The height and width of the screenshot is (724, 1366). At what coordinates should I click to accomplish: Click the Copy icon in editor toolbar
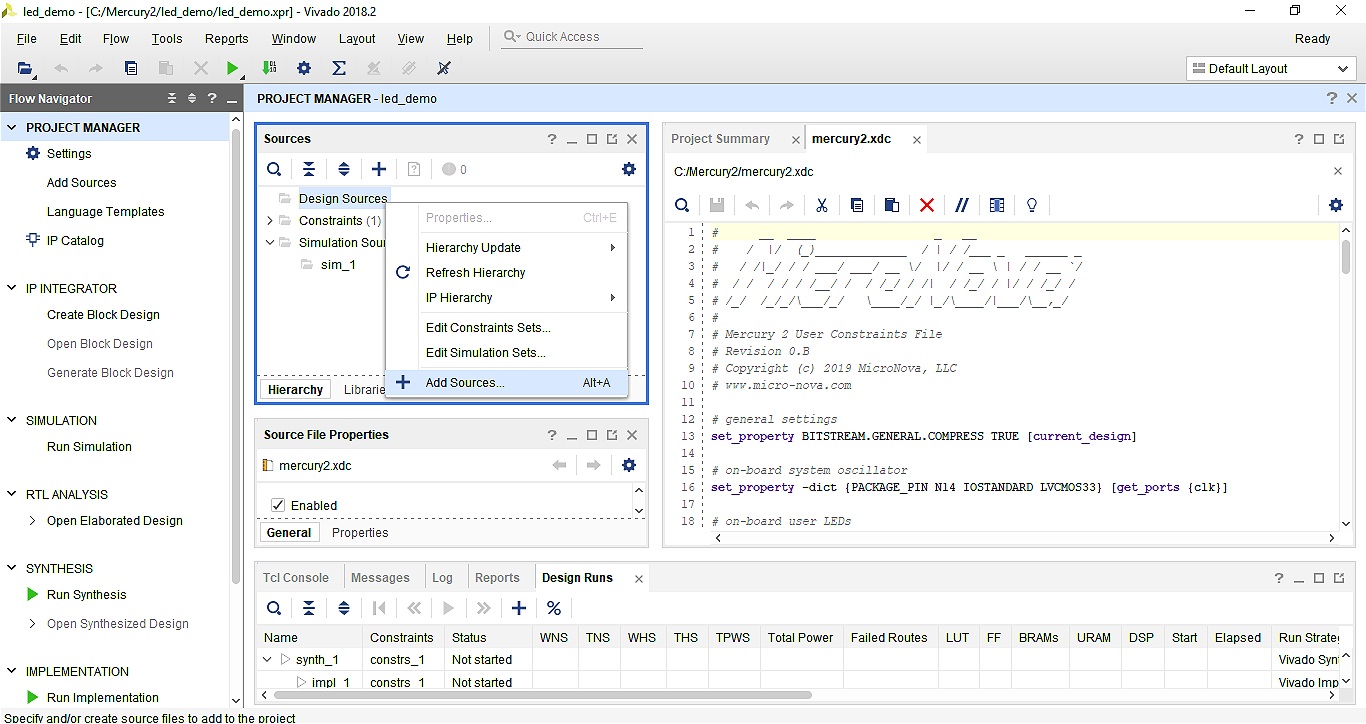(x=857, y=205)
